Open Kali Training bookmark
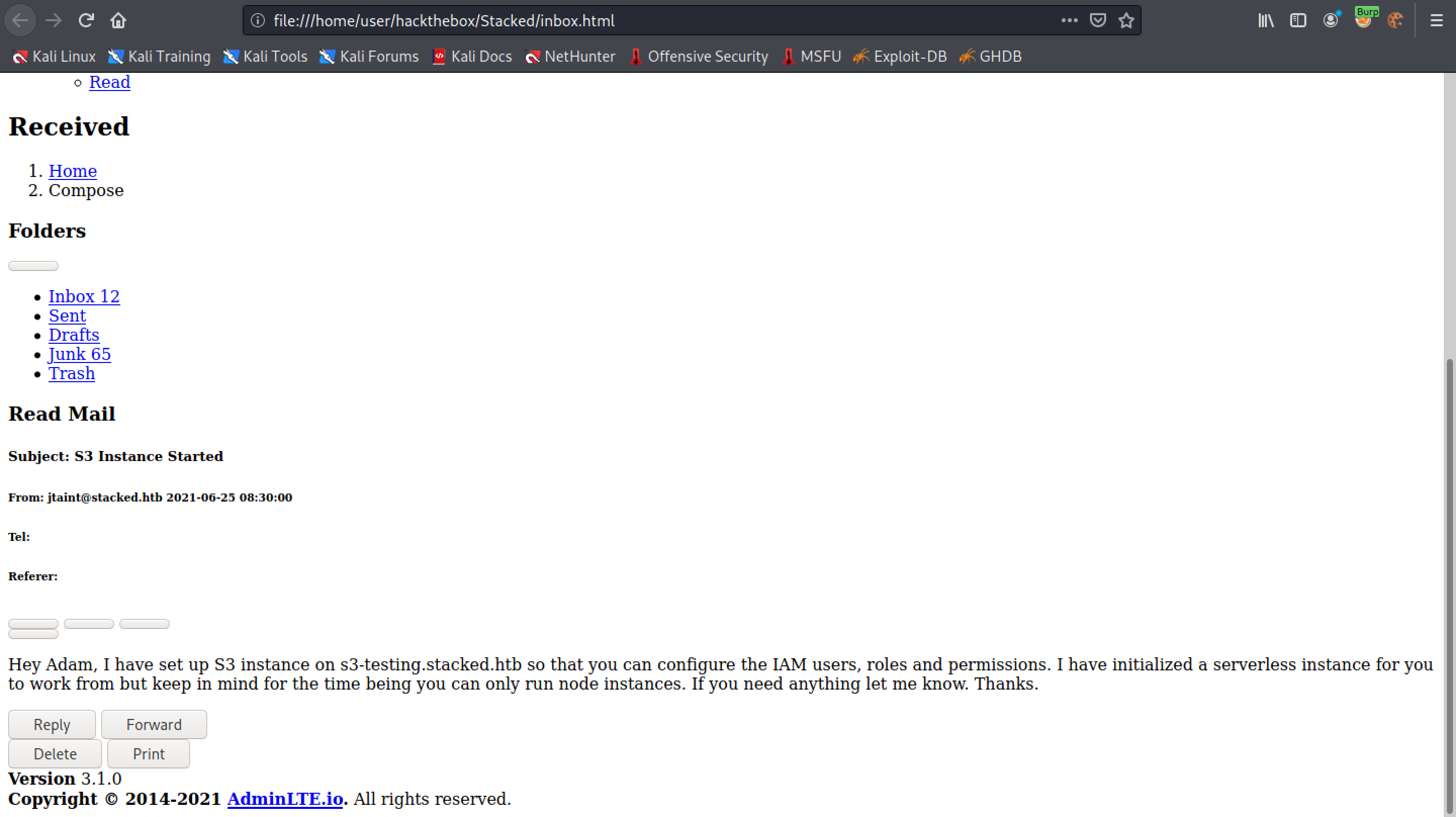 [159, 57]
